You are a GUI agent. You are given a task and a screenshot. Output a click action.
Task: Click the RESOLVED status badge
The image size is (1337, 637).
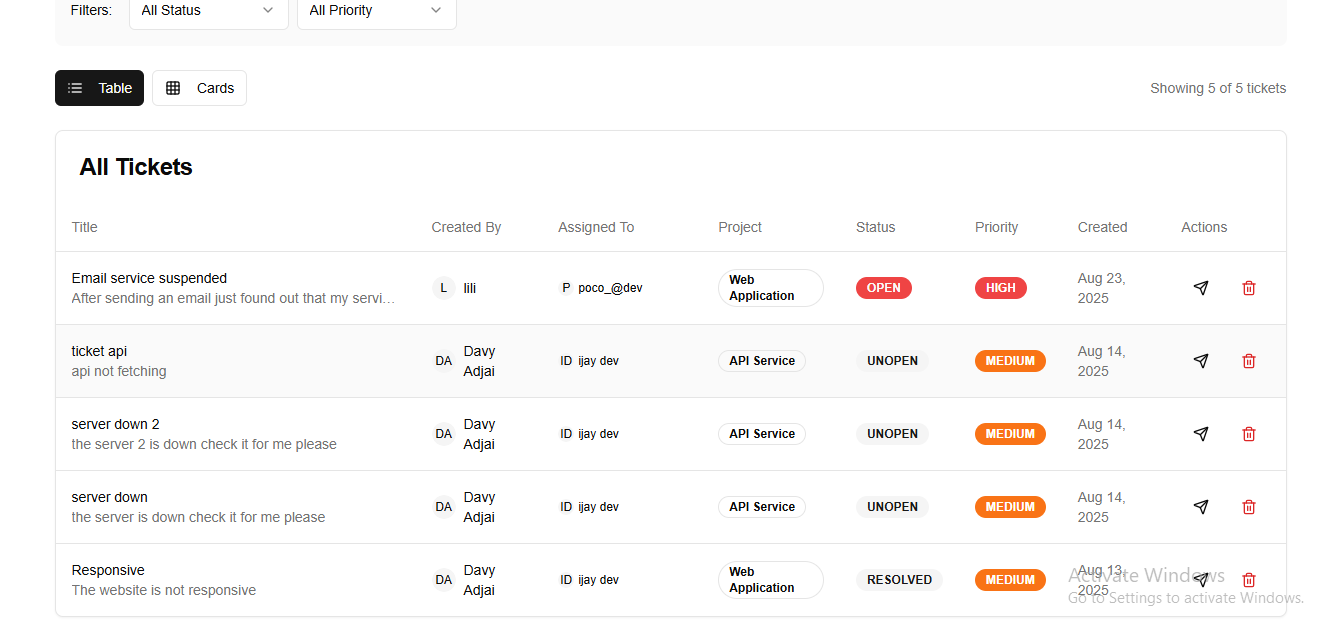tap(899, 579)
